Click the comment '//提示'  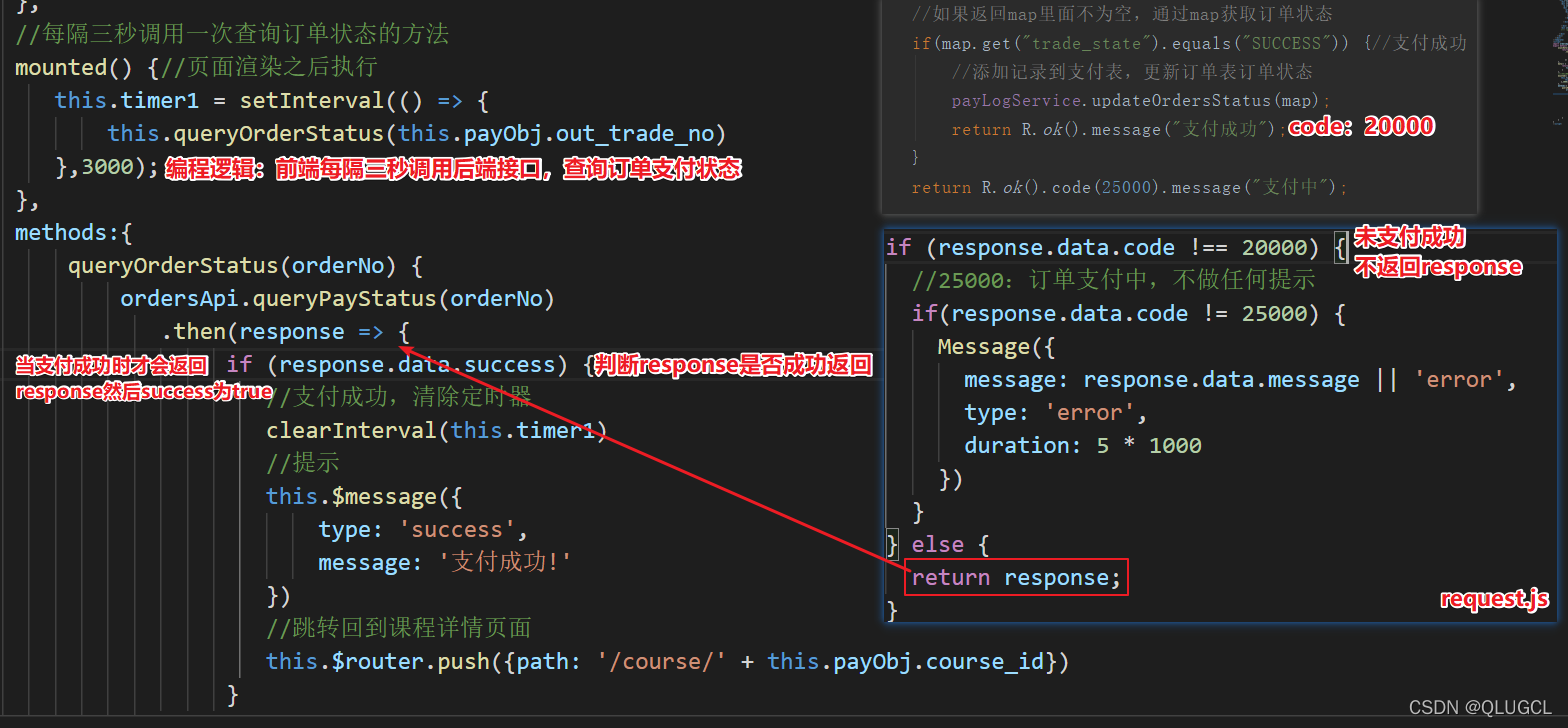(x=303, y=463)
